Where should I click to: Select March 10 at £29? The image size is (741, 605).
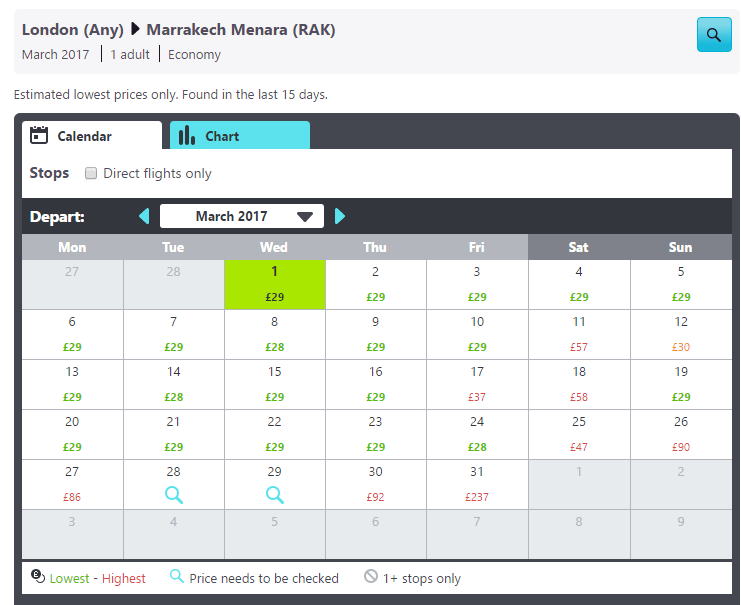[477, 335]
